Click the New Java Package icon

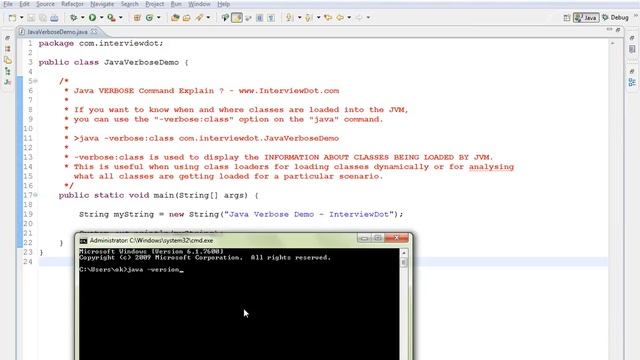click(137, 18)
